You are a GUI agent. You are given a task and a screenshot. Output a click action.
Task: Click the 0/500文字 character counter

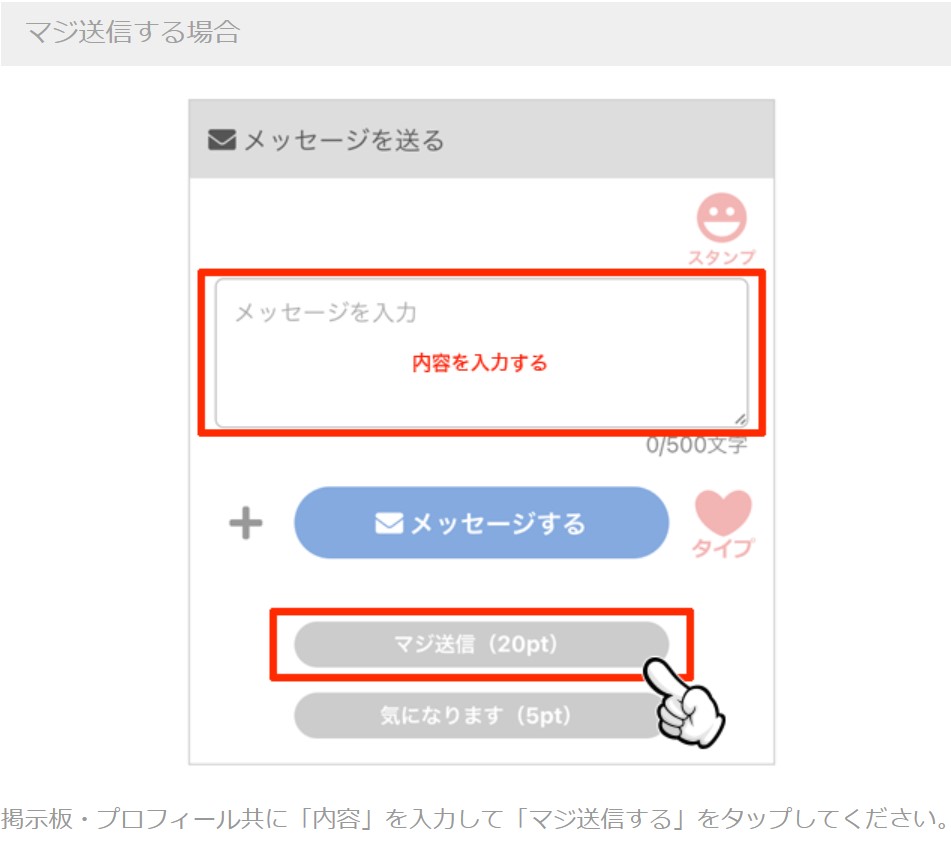[696, 445]
